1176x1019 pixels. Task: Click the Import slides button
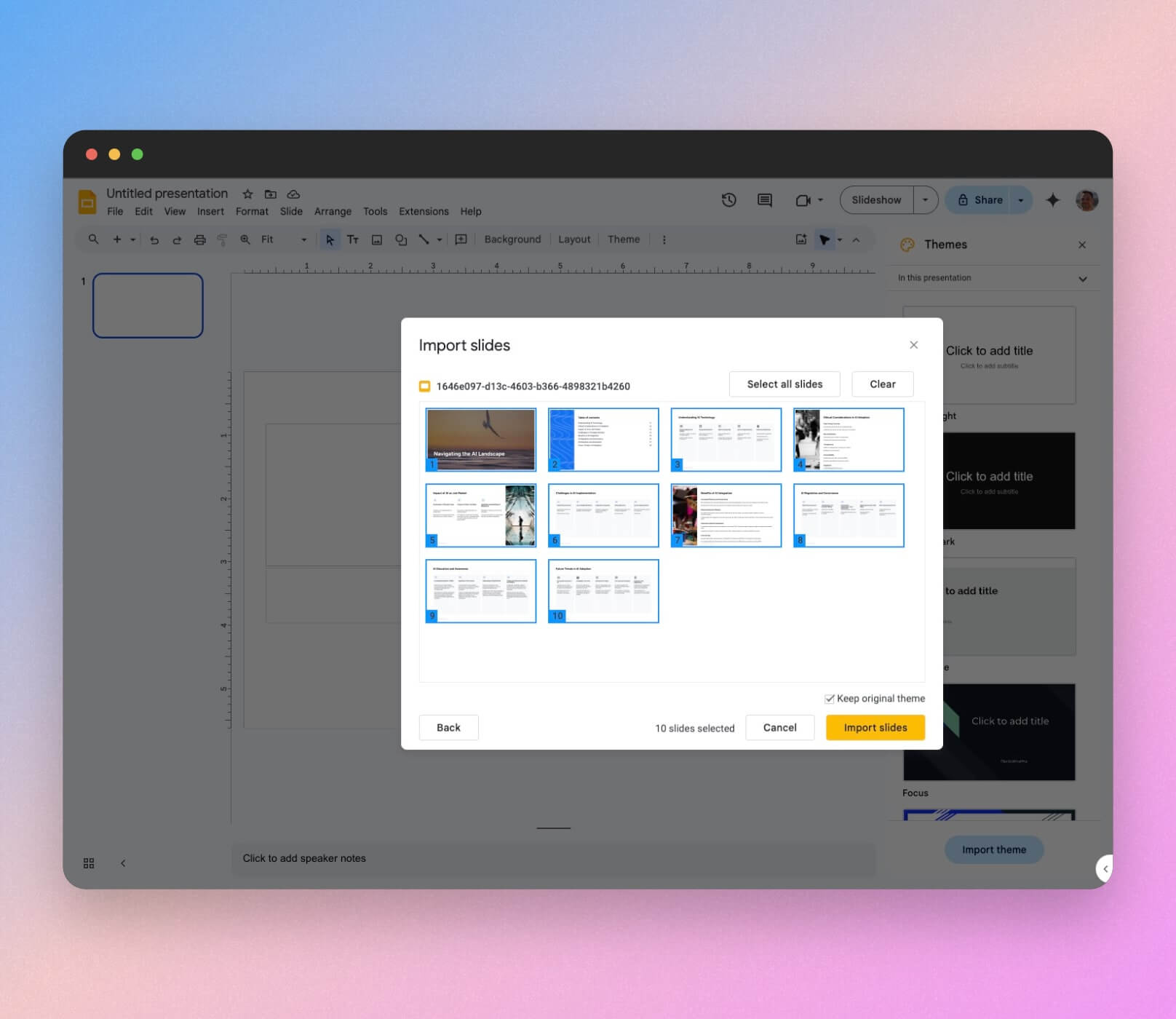pyautogui.click(x=874, y=727)
